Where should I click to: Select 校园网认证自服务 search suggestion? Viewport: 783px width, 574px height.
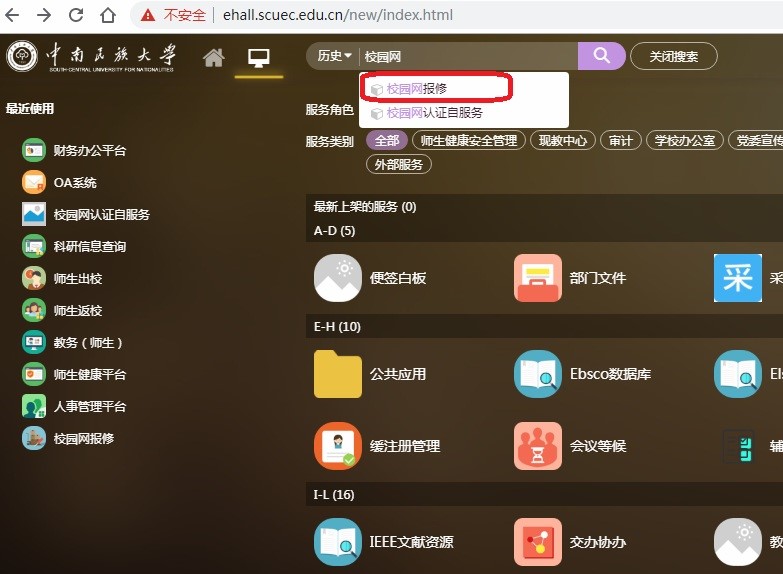click(434, 113)
